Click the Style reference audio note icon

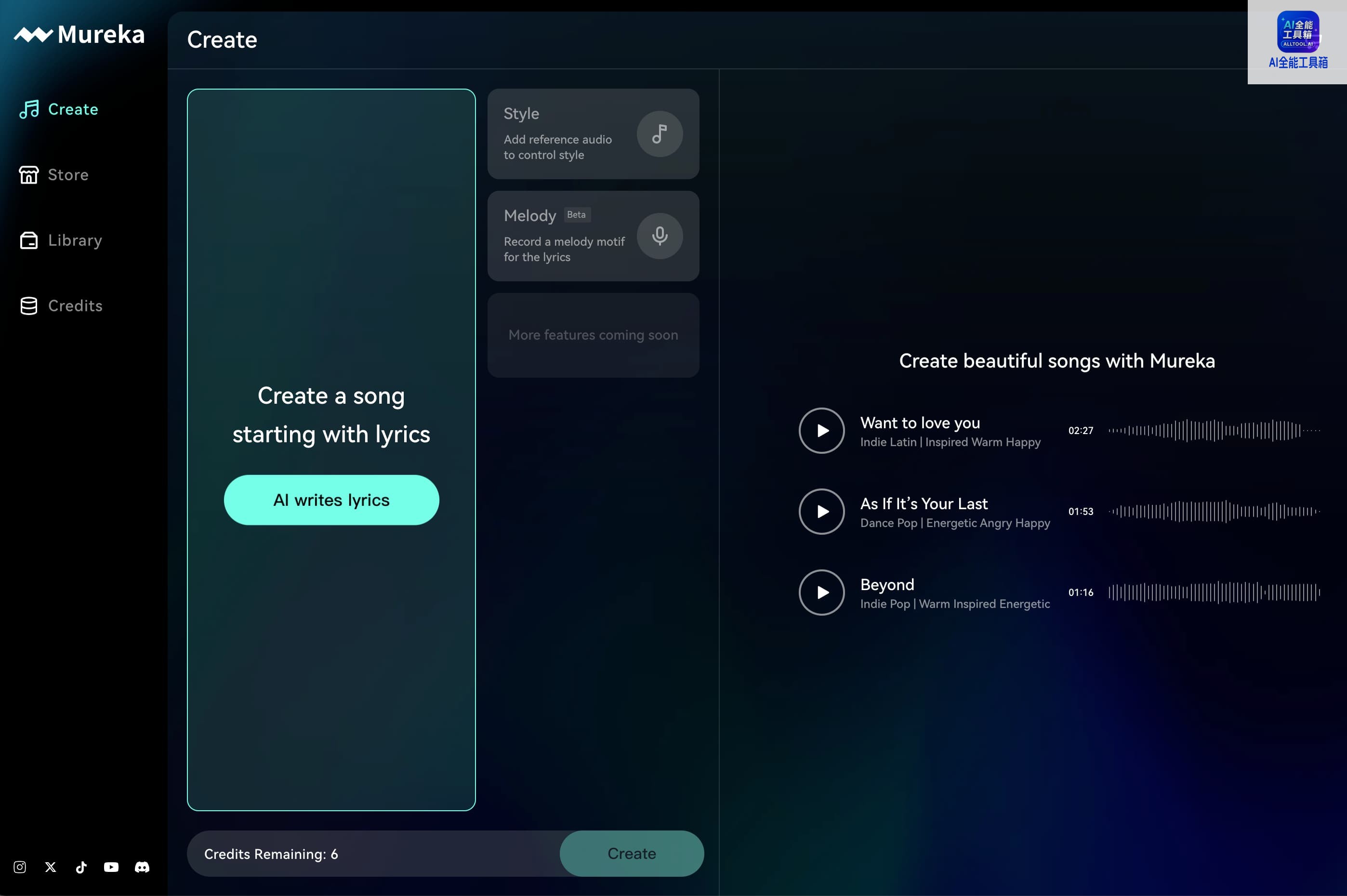pos(660,134)
